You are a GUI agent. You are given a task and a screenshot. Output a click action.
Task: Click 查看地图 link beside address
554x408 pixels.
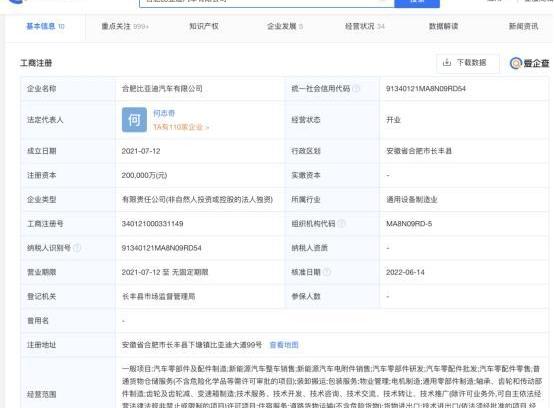point(284,345)
